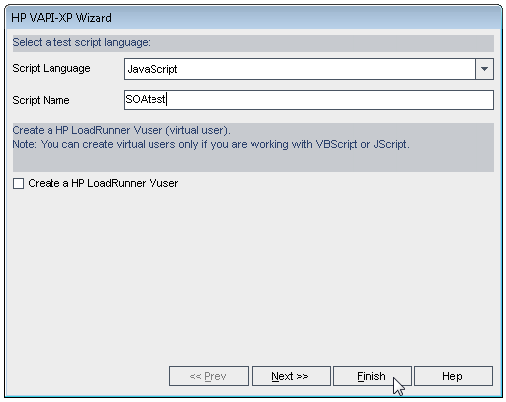
Task: Click the Finish button
Action: [x=372, y=376]
